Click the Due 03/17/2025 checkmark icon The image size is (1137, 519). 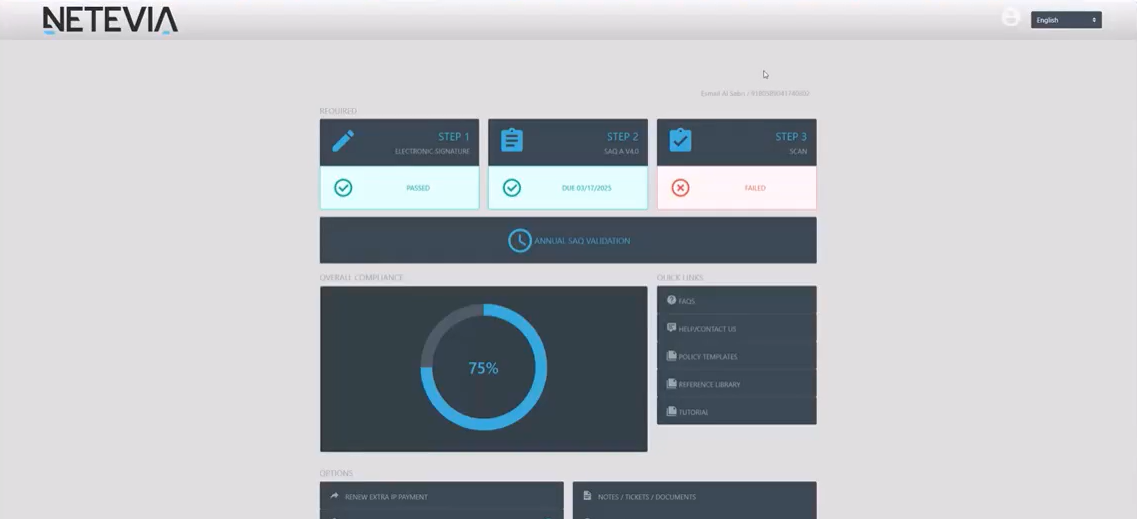512,188
